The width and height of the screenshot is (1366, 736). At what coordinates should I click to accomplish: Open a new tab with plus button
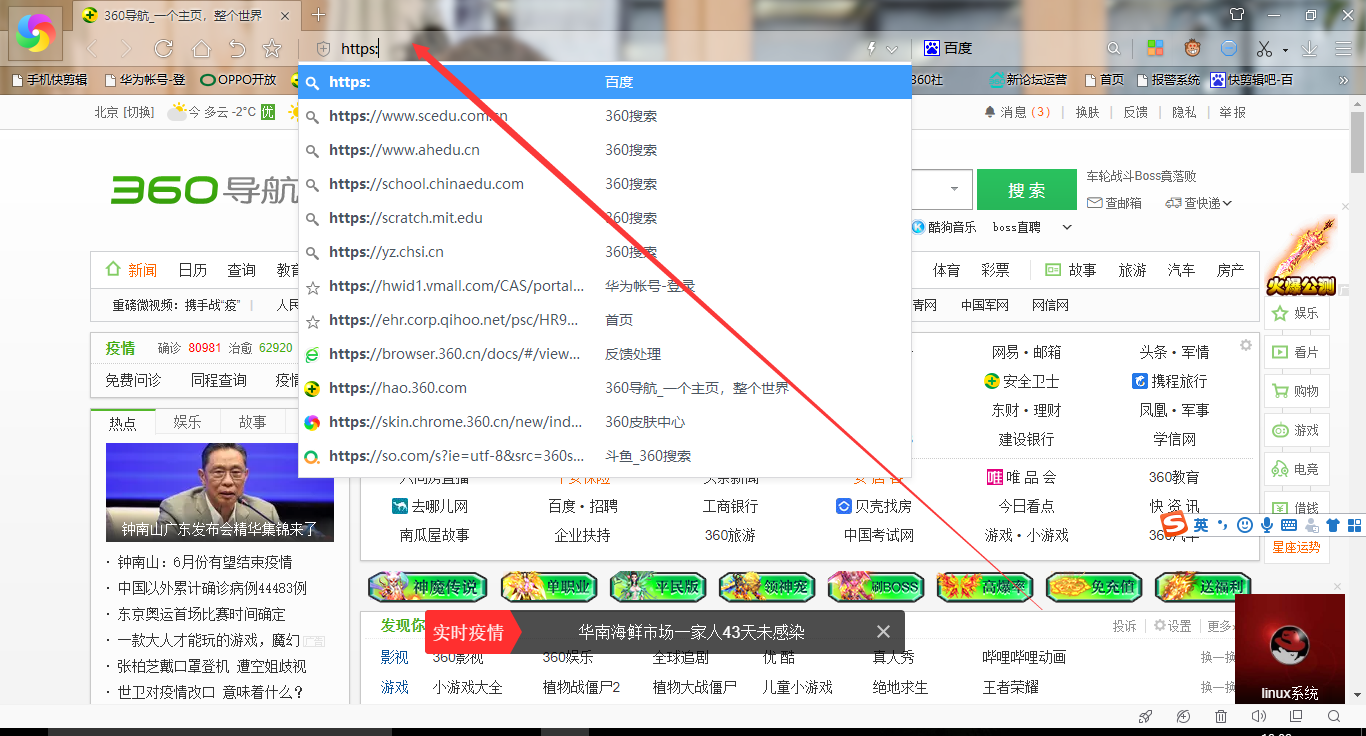[x=318, y=14]
